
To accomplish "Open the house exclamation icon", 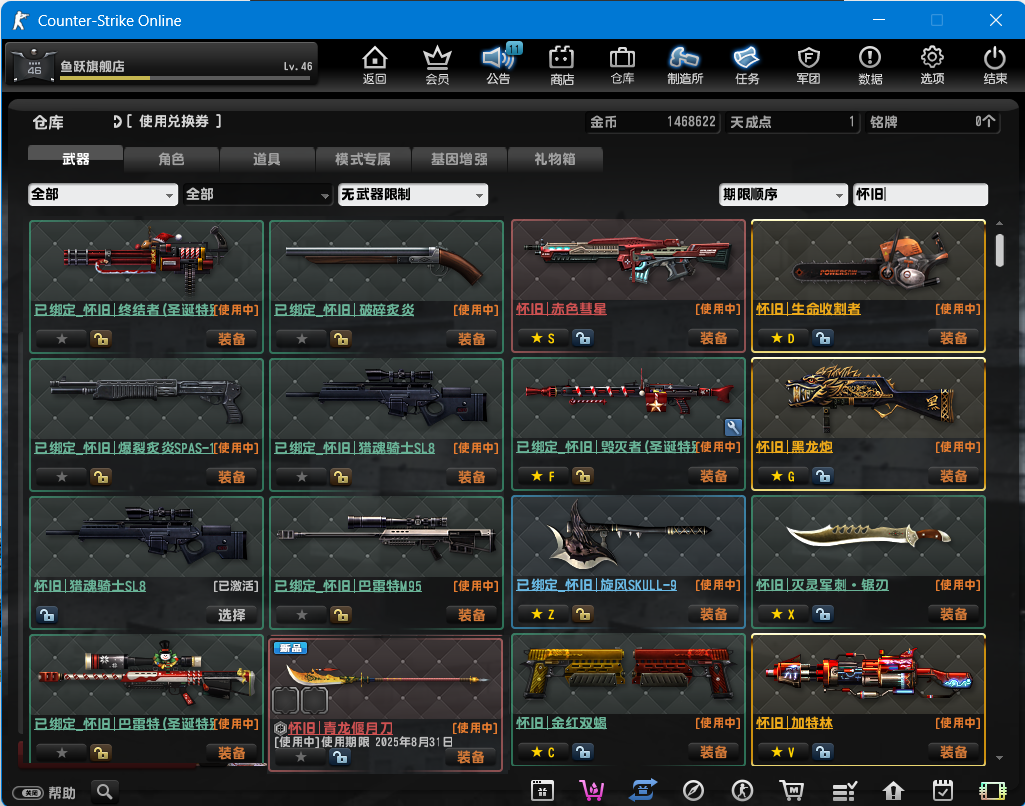I will (x=893, y=790).
